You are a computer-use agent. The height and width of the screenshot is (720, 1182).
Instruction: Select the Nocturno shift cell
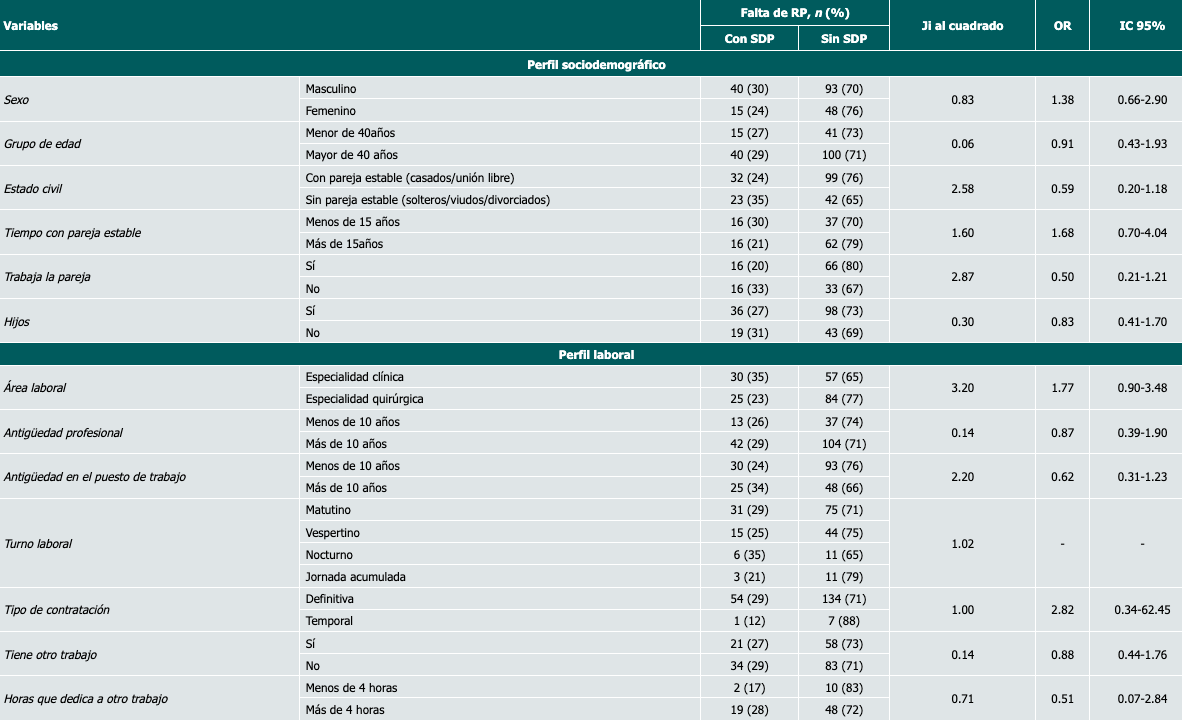point(329,555)
